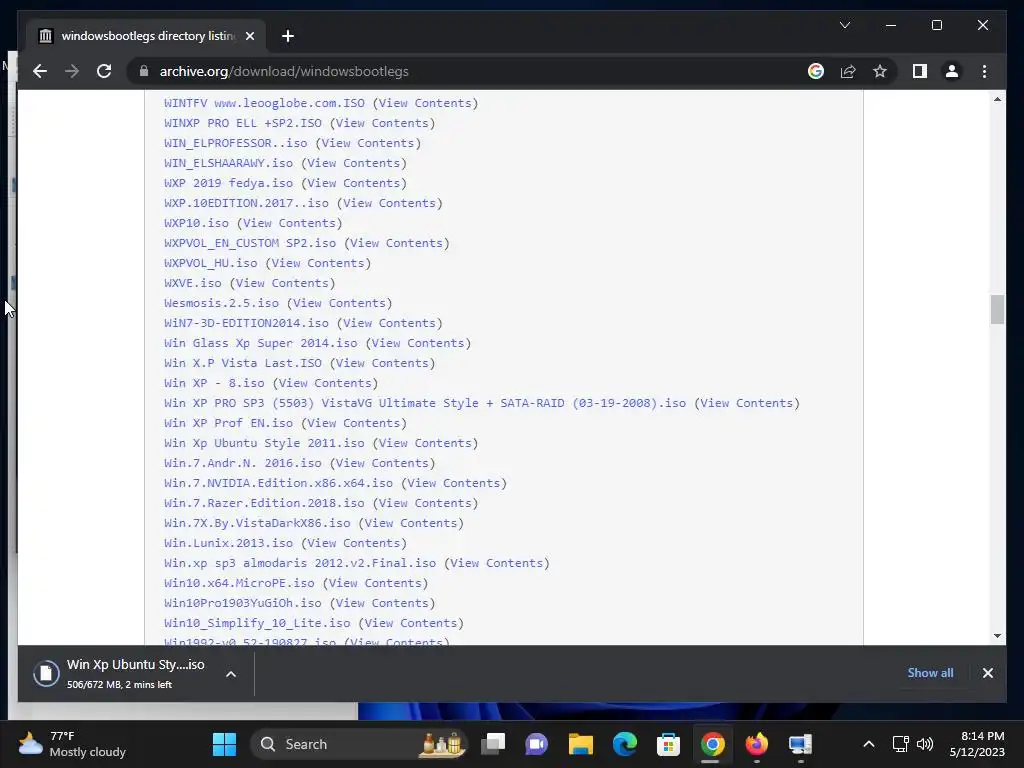
Task: Click the scrollbar down arrow
Action: pyautogui.click(x=997, y=635)
